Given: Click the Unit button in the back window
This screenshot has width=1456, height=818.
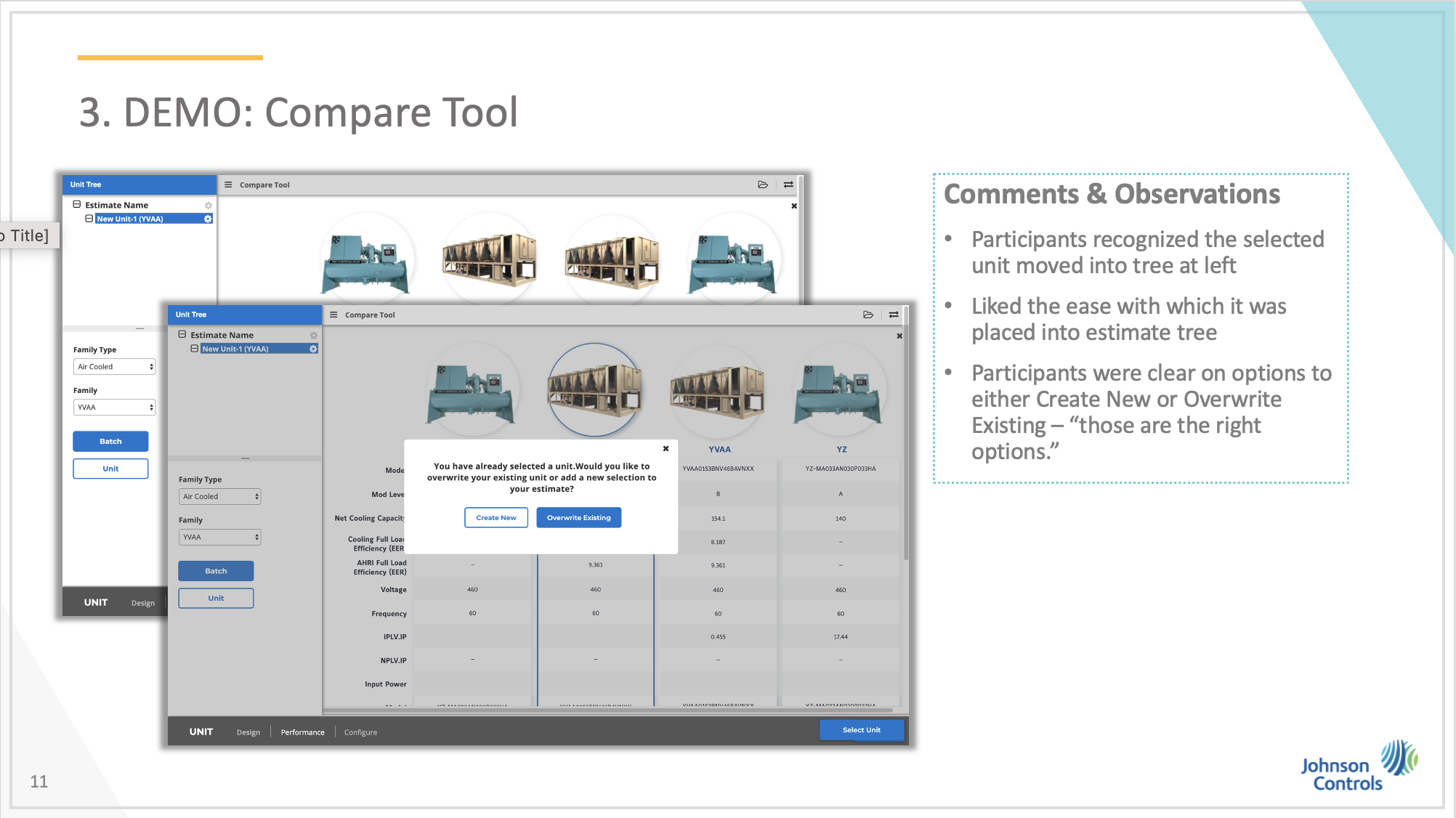Looking at the screenshot, I should coord(110,469).
